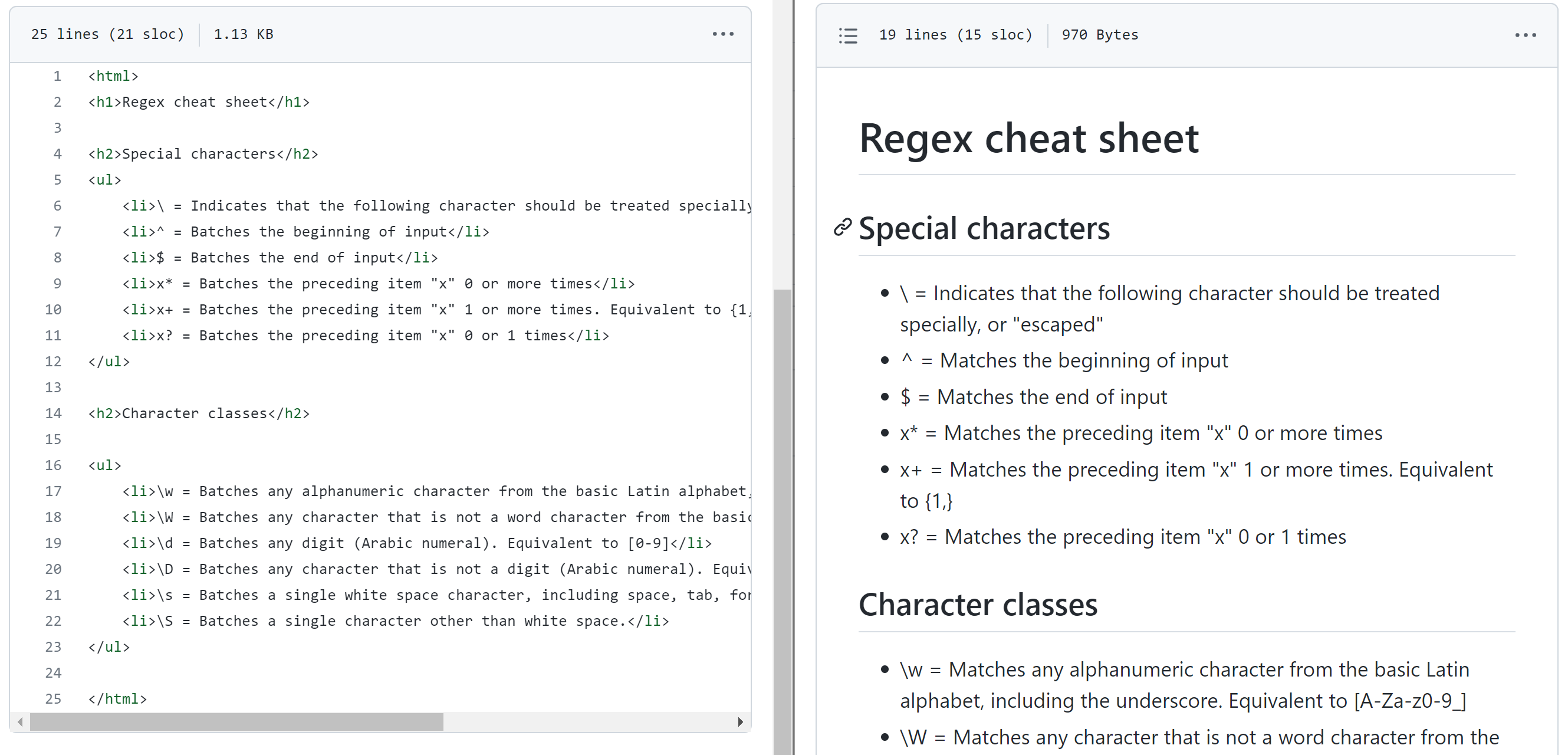Viewport: 1568px width, 755px height.
Task: Click the "25 lines (21 sloc)" label
Action: [109, 34]
